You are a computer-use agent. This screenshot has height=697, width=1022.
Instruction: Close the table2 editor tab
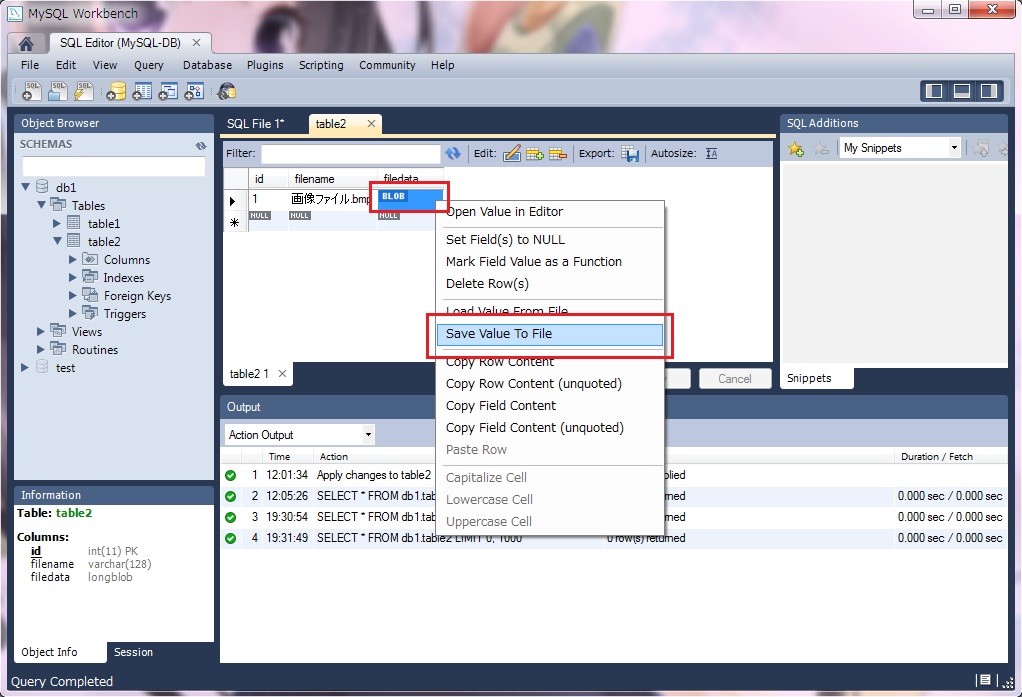[x=371, y=123]
